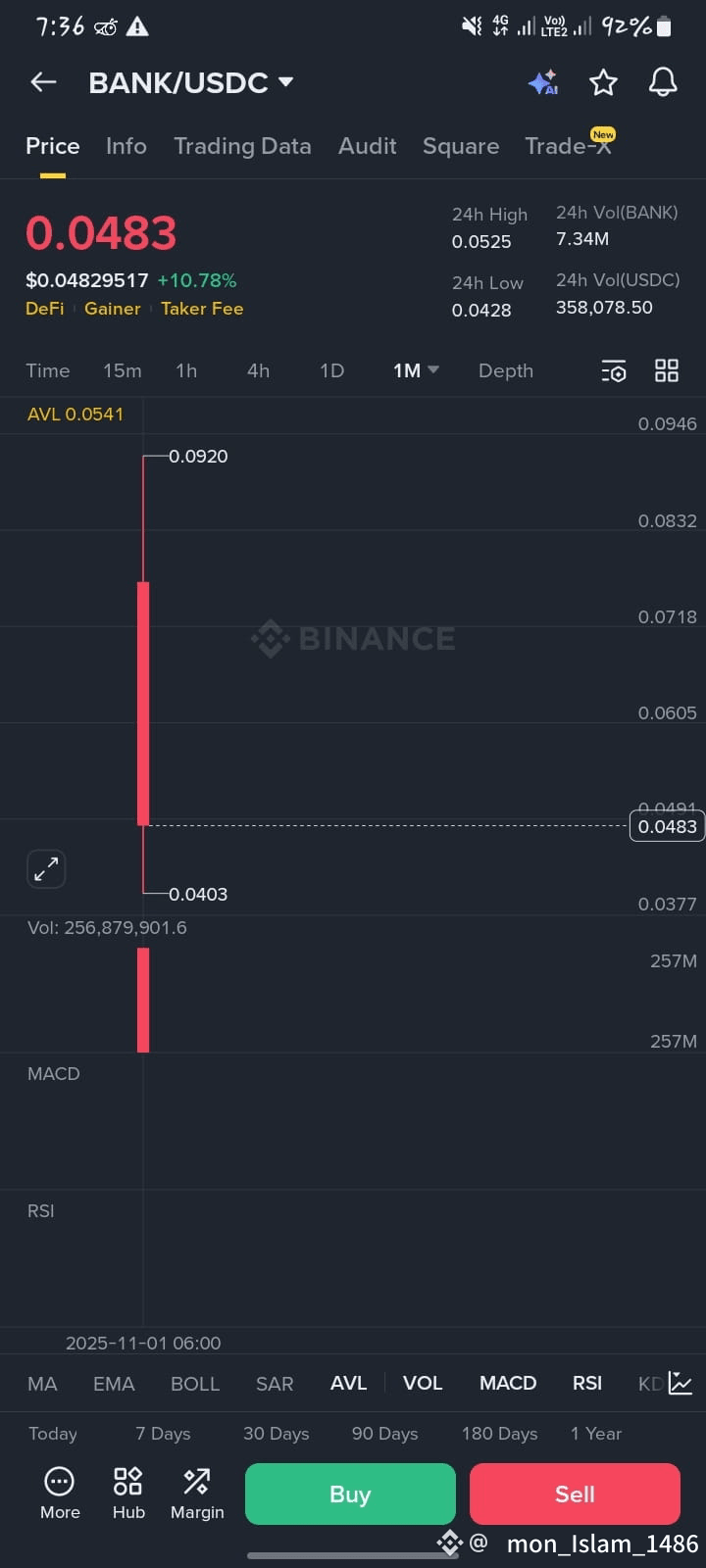Viewport: 706px width, 1568px height.
Task: Add BANK/USDC to favorites with star
Action: click(603, 82)
